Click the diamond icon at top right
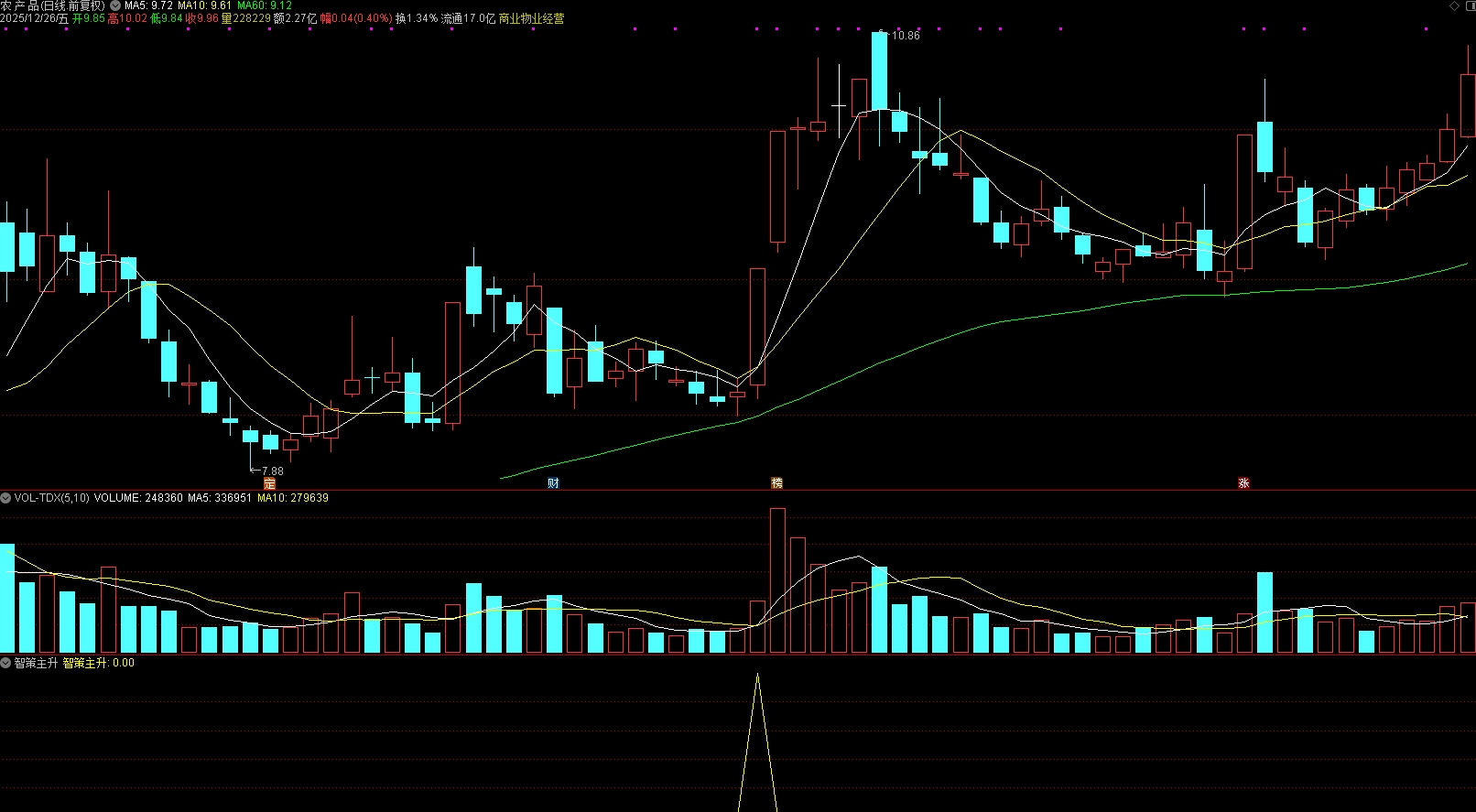Image resolution: width=1476 pixels, height=812 pixels. point(1454,5)
